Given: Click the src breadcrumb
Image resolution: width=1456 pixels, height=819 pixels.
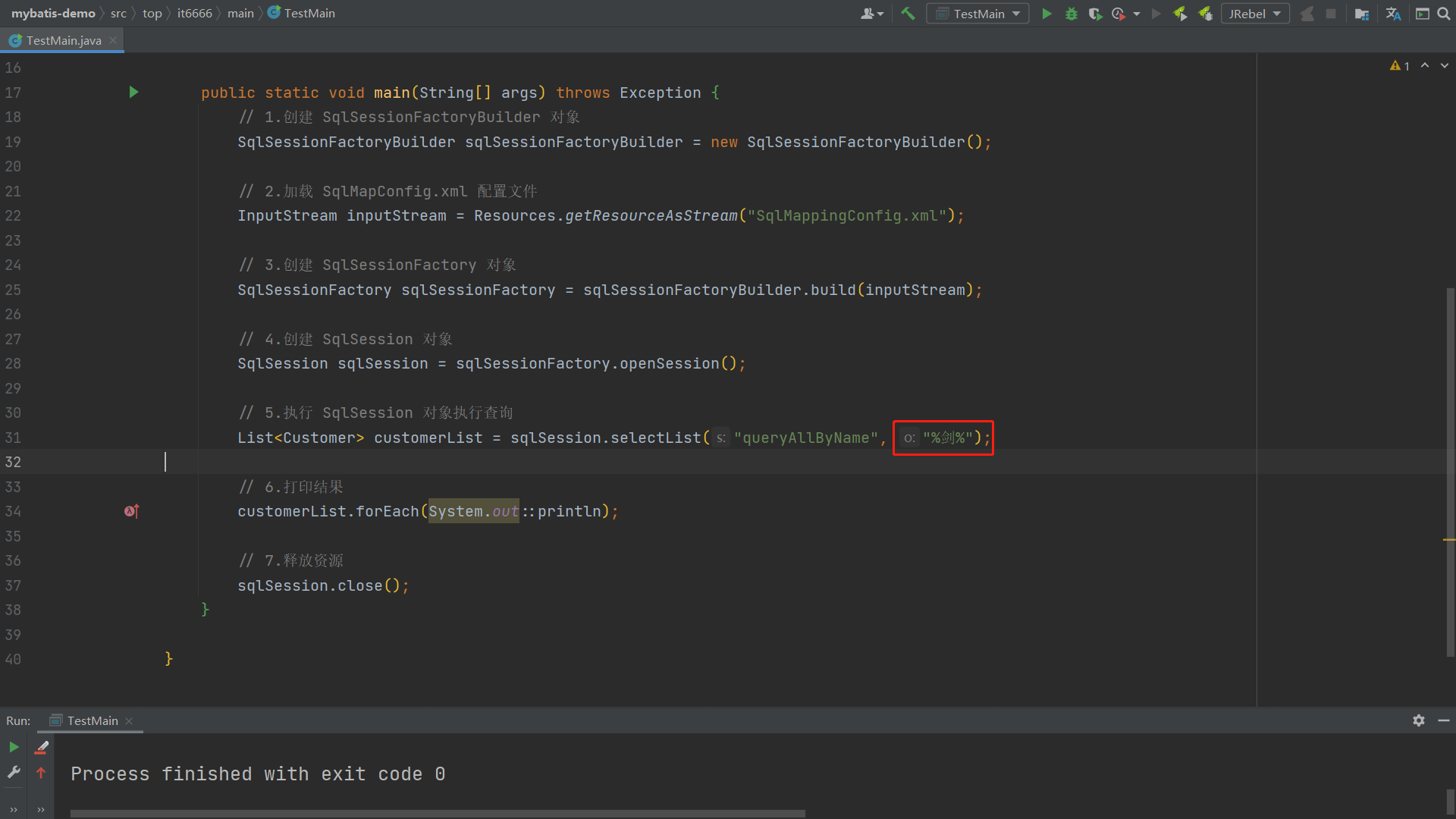Looking at the screenshot, I should [x=118, y=13].
